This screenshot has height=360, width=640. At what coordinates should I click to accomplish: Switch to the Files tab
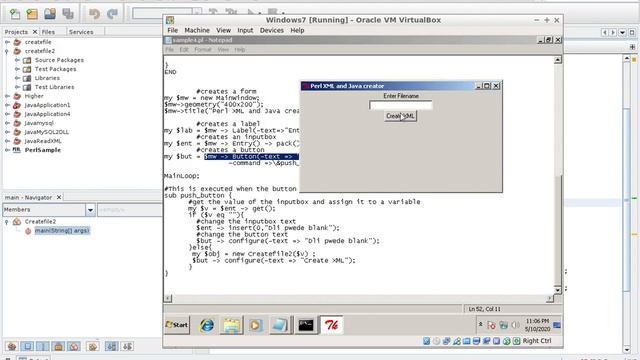48,32
